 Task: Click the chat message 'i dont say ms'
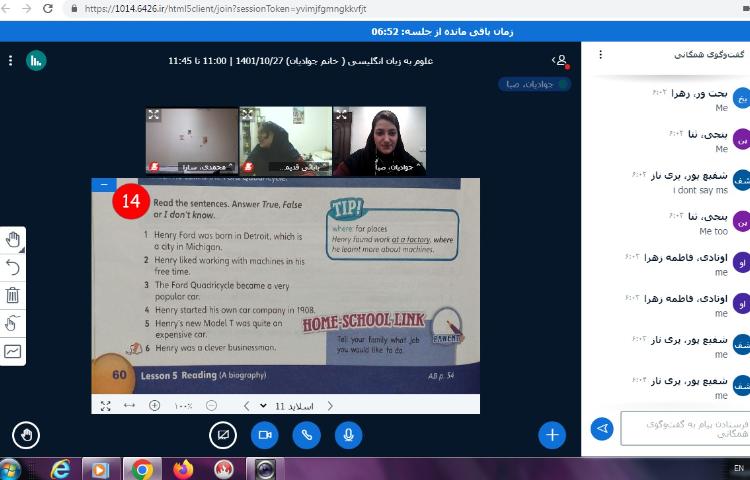click(700, 190)
